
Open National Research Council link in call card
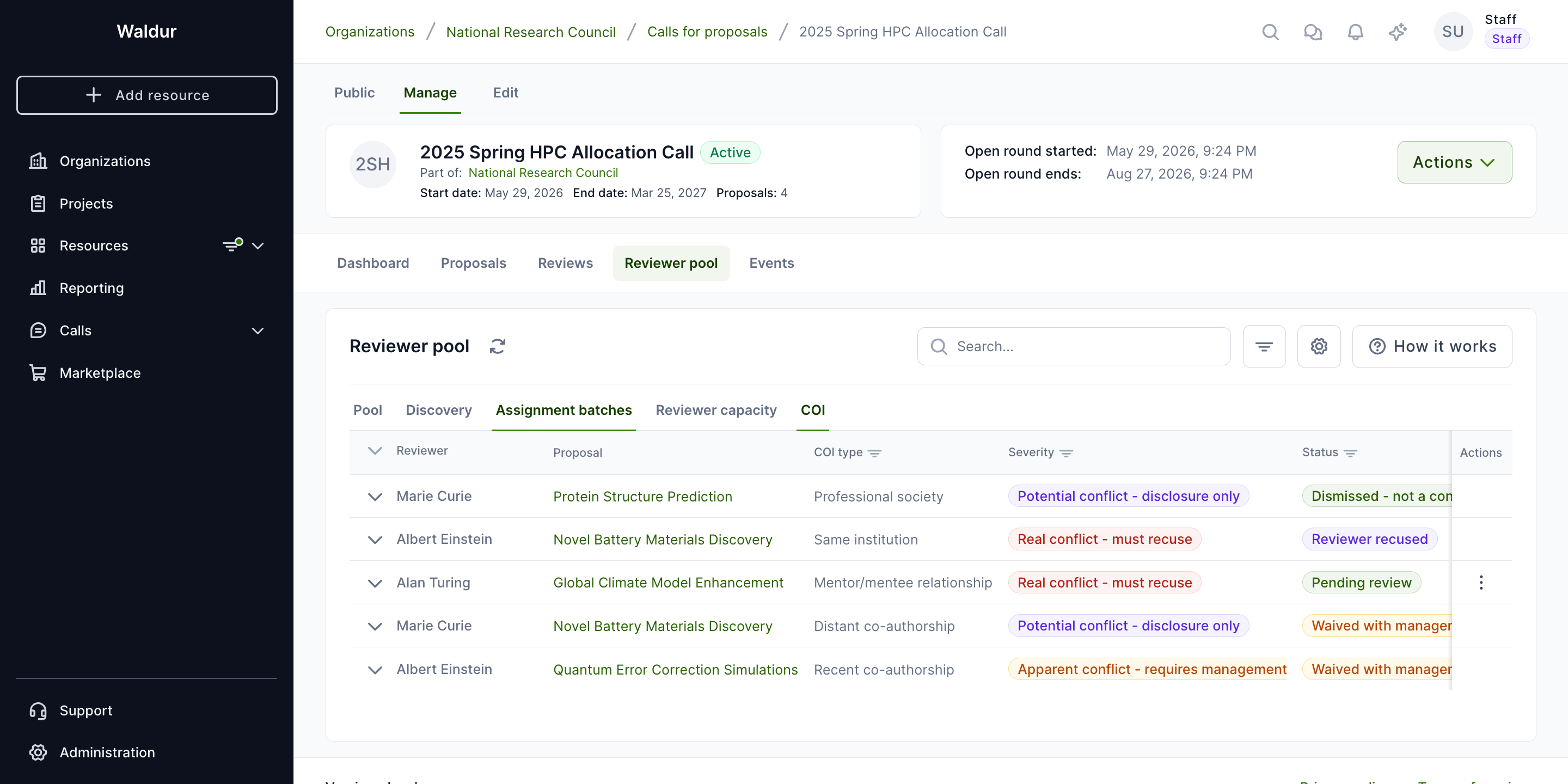(543, 173)
